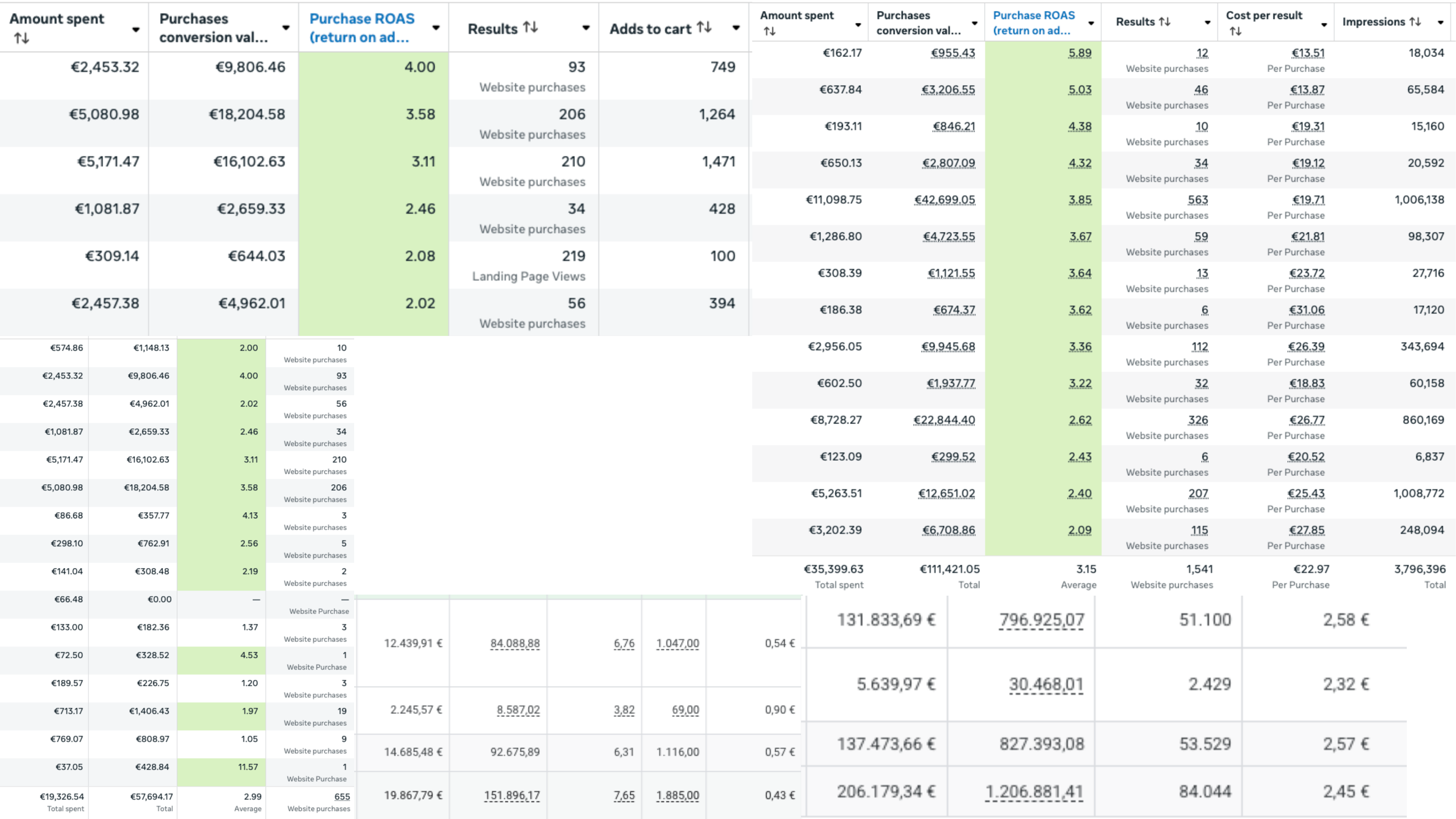The image size is (1456, 819).
Task: Sort the Adds to cart column
Action: 704,27
